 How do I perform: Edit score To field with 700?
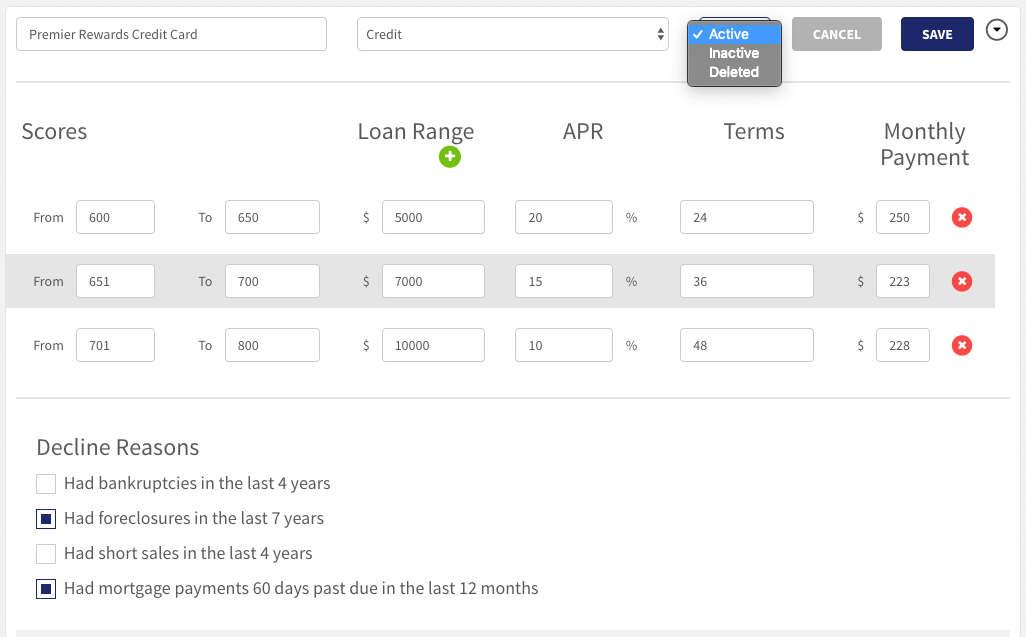[272, 281]
